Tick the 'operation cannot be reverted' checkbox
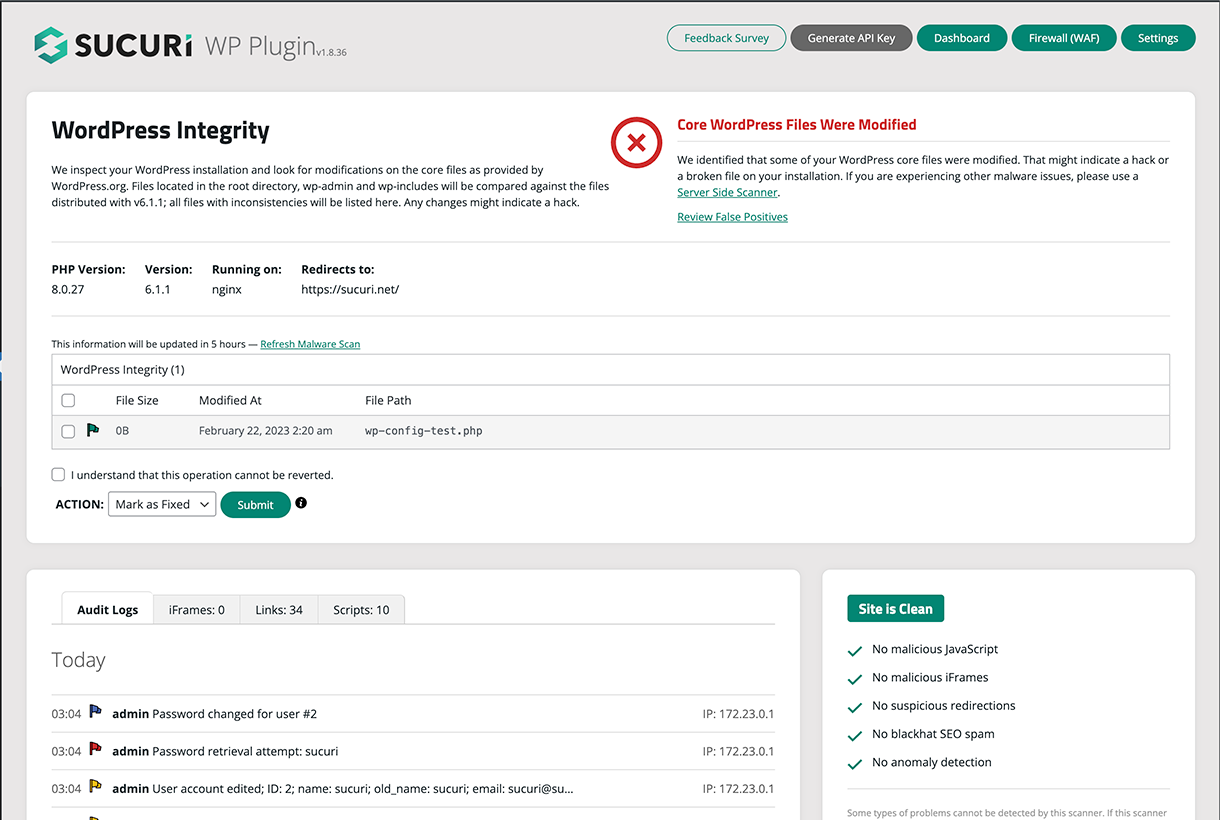 click(58, 475)
